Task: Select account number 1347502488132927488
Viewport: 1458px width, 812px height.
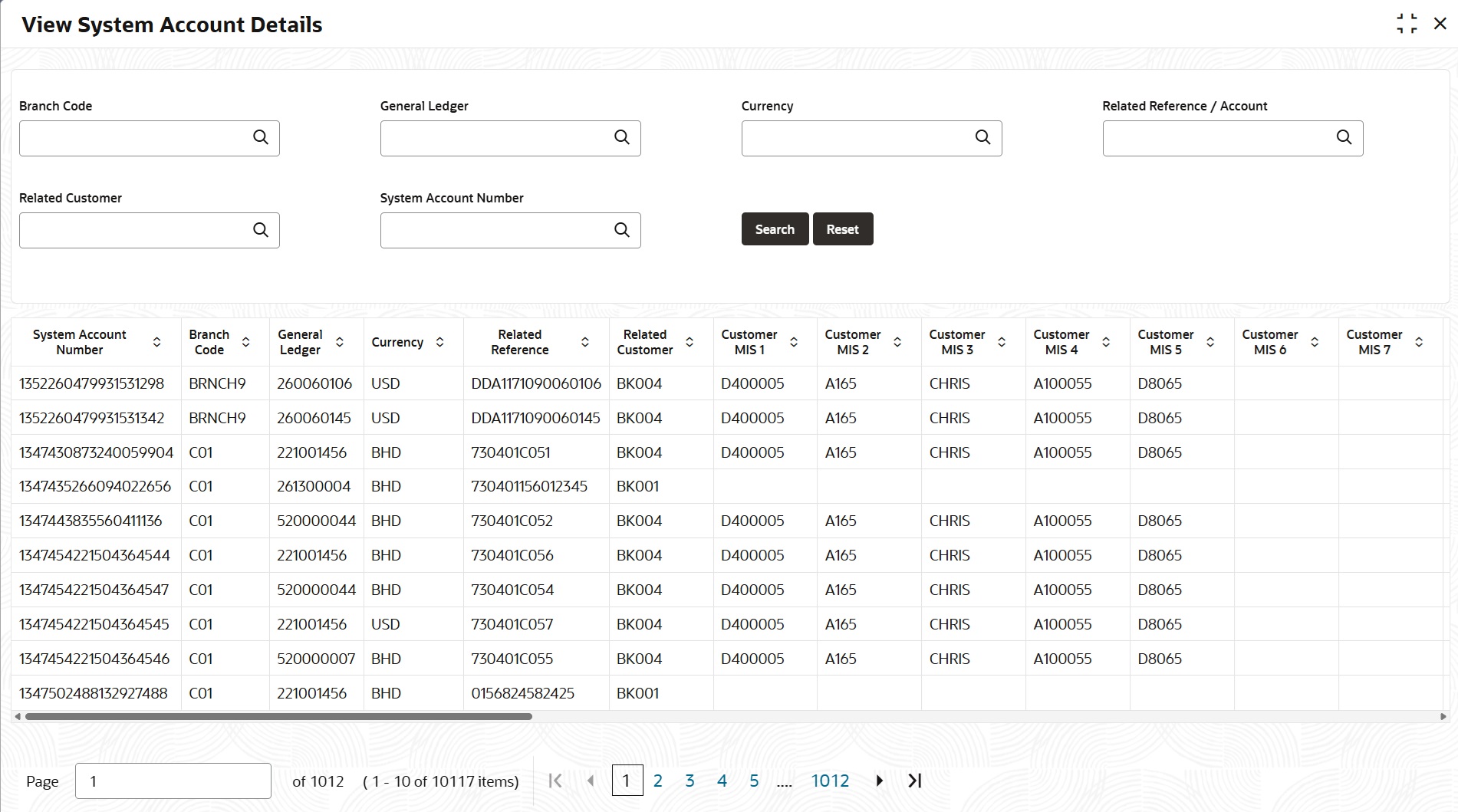Action: pos(94,693)
